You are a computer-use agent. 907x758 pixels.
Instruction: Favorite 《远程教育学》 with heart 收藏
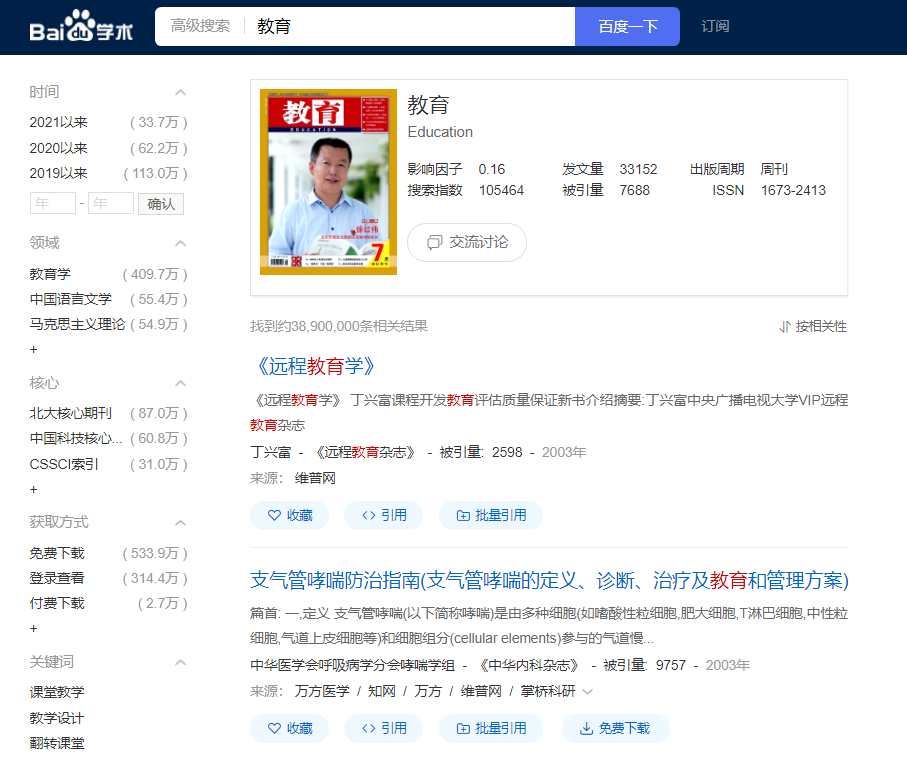[x=289, y=516]
